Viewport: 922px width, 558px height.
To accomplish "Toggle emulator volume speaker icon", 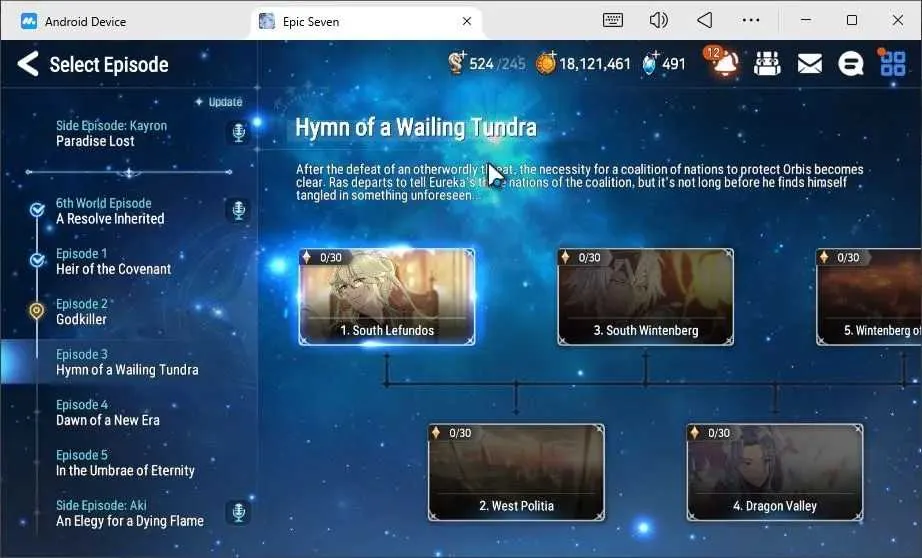I will coord(658,21).
